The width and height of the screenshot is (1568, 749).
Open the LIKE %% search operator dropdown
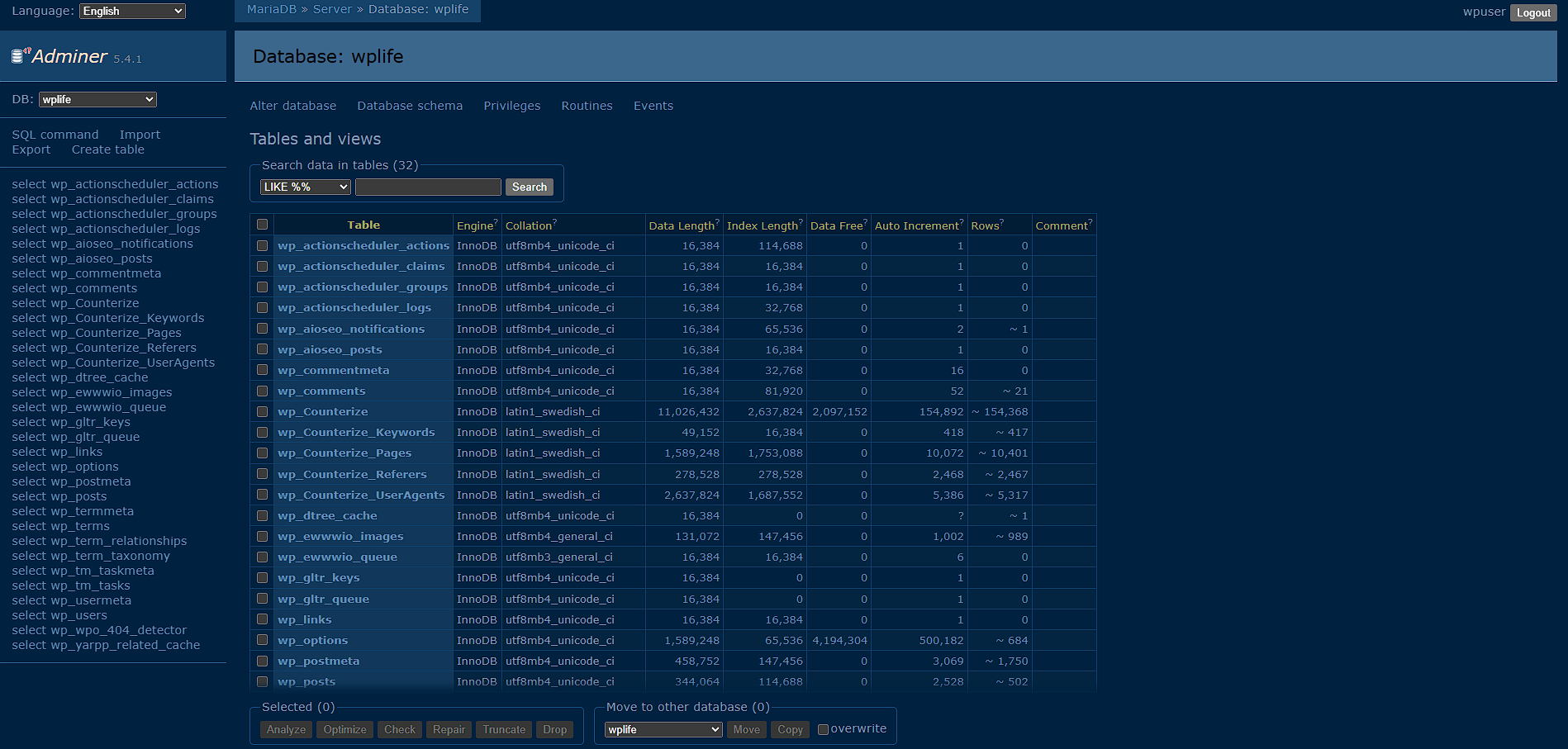pyautogui.click(x=305, y=187)
